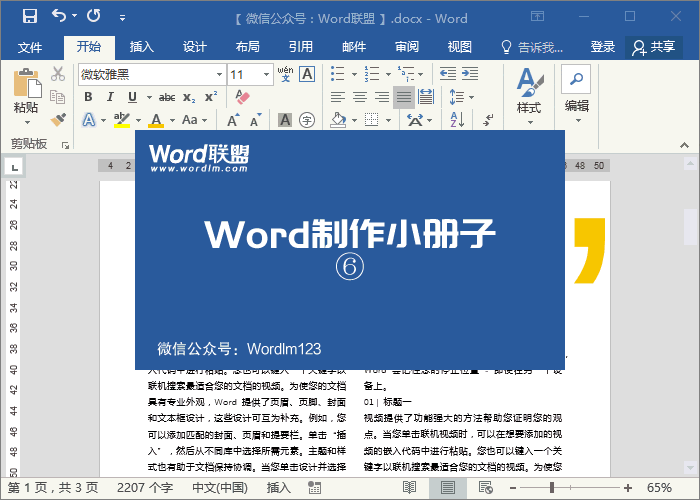This screenshot has width=700, height=500.
Task: Click the character border A icon
Action: [x=307, y=74]
